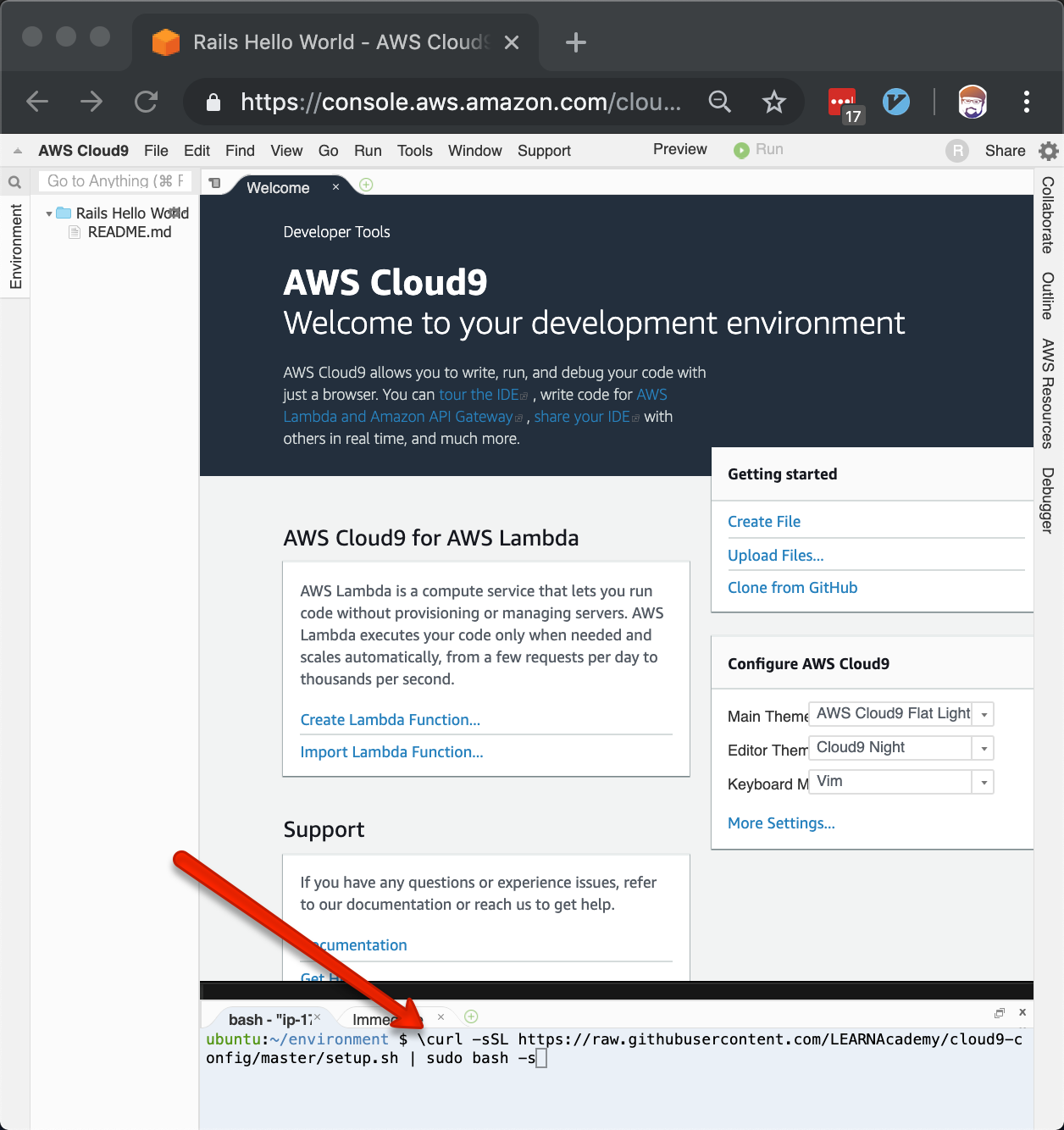The image size is (1064, 1130).
Task: Reload the page with the refresh icon
Action: [x=147, y=102]
